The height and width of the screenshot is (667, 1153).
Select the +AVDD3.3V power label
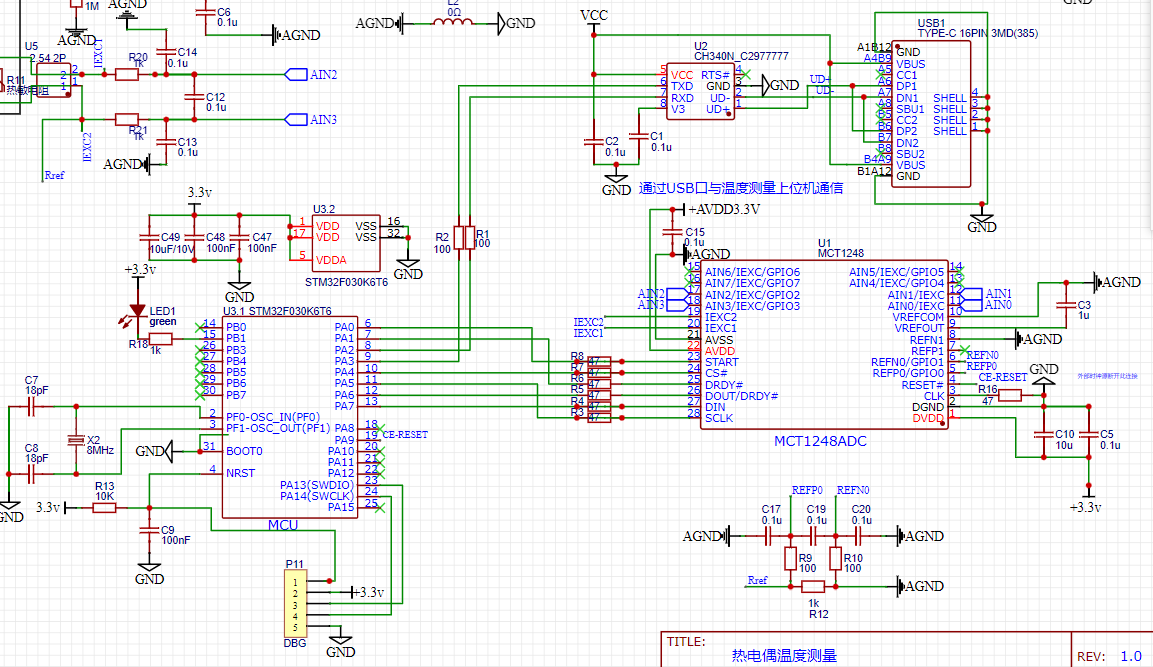(x=724, y=210)
